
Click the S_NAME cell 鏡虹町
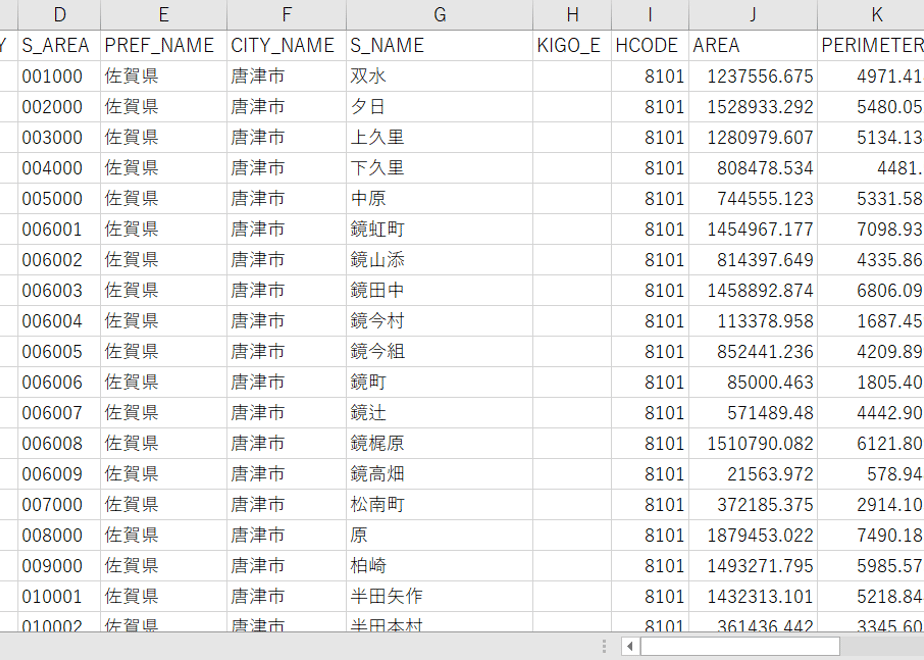click(x=440, y=229)
